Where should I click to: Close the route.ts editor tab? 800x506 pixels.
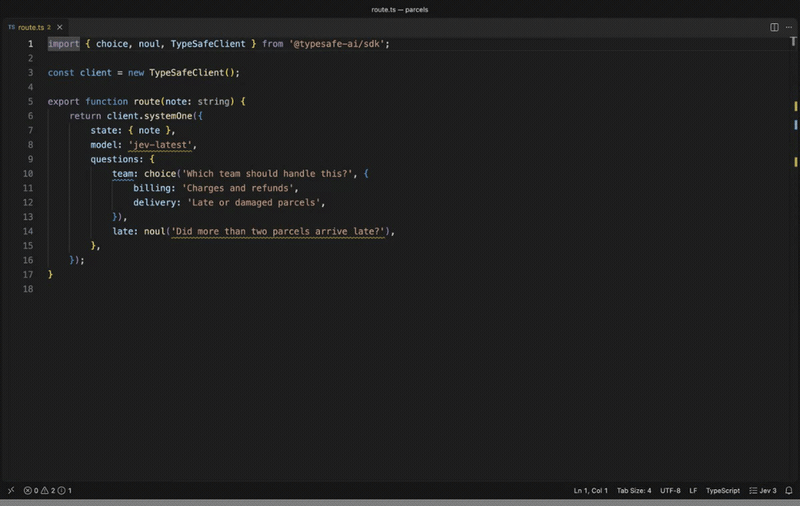(60, 27)
